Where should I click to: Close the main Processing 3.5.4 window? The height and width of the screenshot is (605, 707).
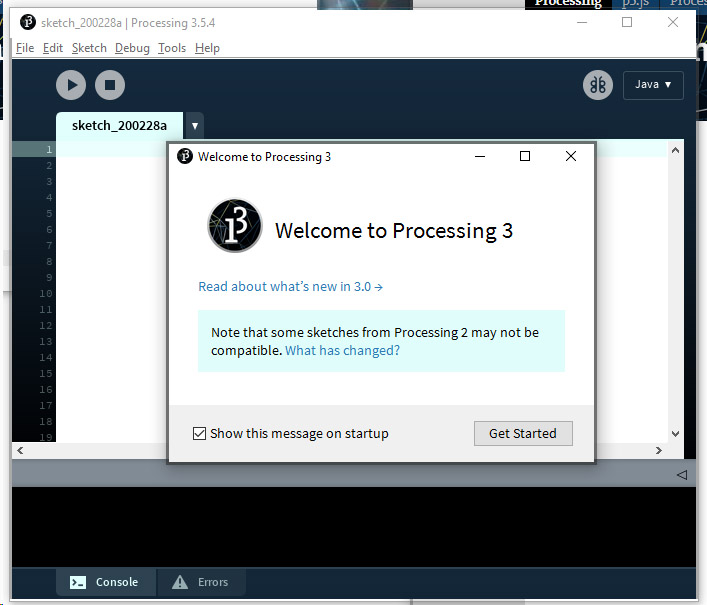(673, 22)
